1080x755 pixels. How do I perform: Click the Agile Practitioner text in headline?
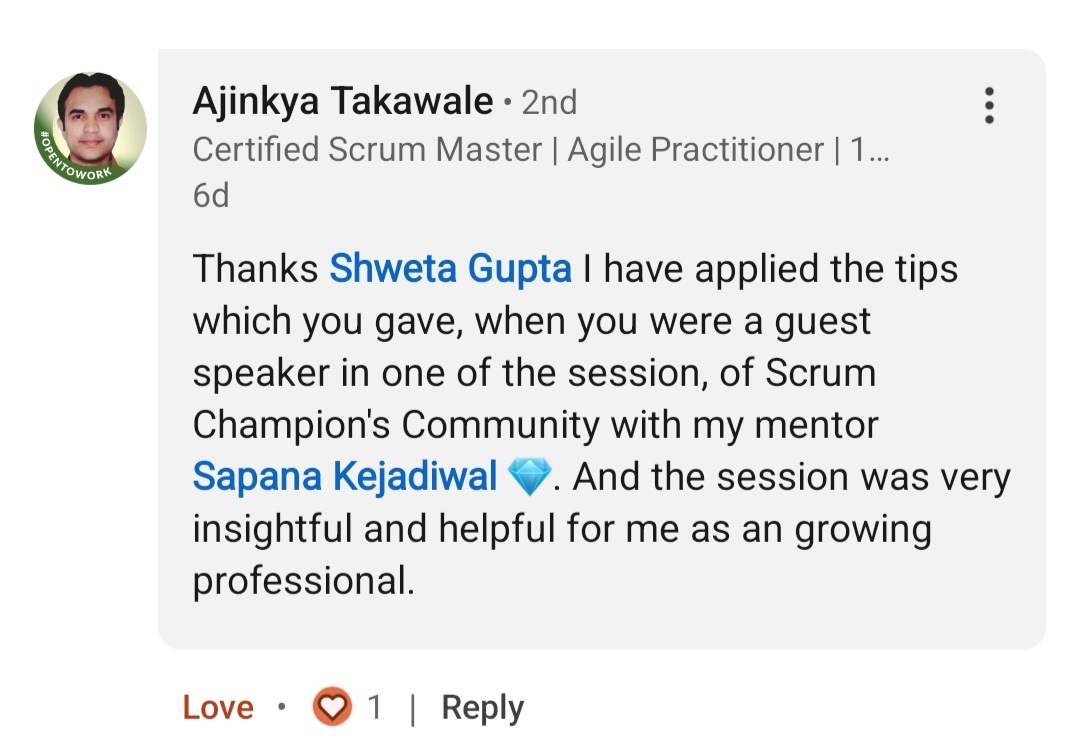pyautogui.click(x=696, y=150)
